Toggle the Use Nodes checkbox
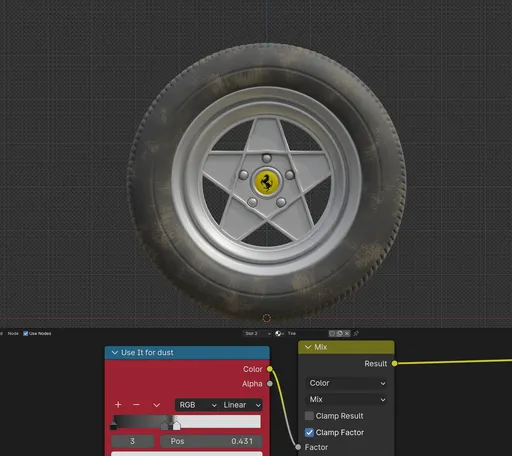 pyautogui.click(x=26, y=333)
